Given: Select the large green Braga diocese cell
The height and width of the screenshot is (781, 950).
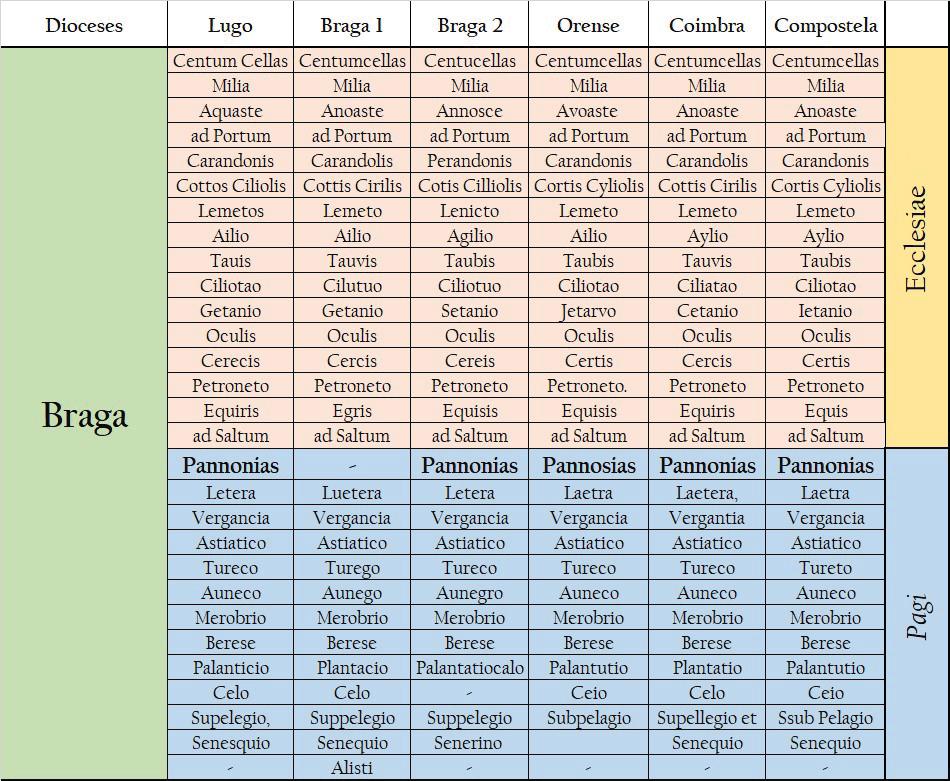Looking at the screenshot, I should [x=84, y=414].
